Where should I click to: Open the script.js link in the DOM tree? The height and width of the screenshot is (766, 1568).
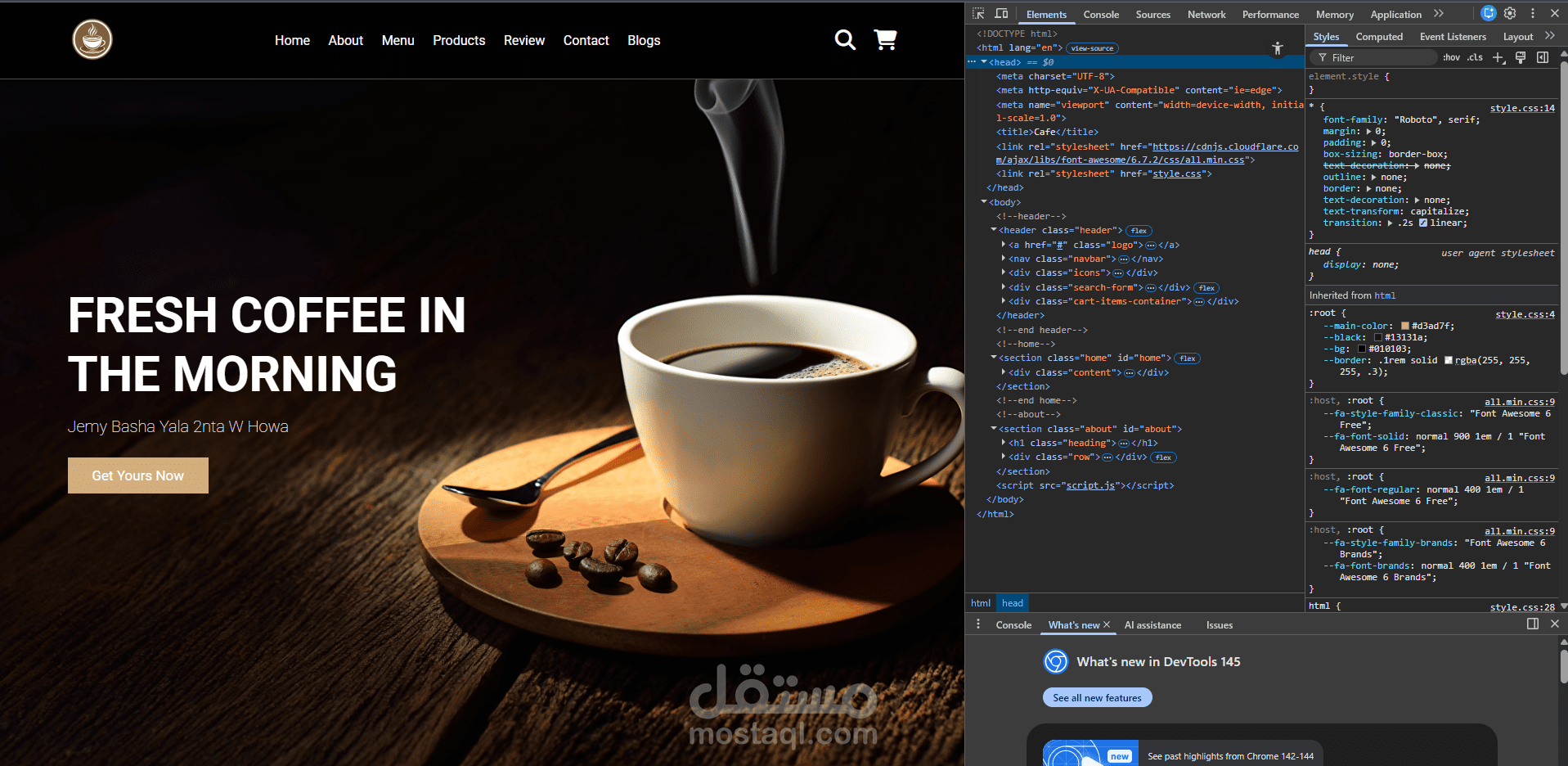[1091, 486]
